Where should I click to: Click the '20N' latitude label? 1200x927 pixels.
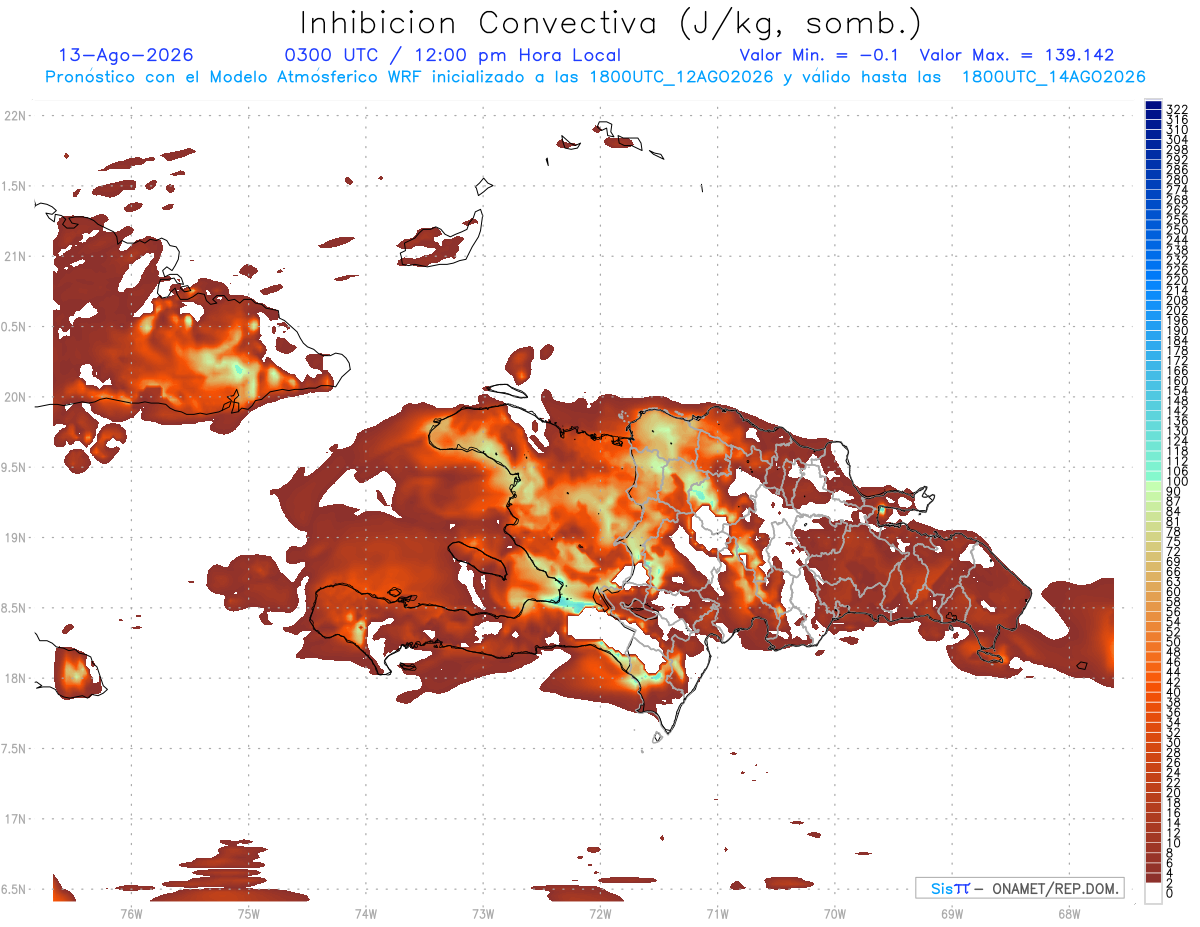[x=14, y=397]
